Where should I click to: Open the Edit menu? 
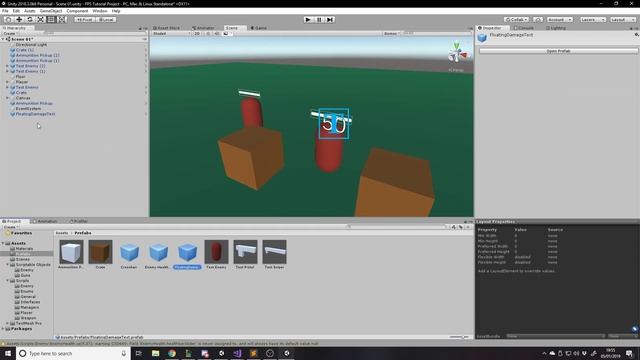pyautogui.click(x=16, y=11)
